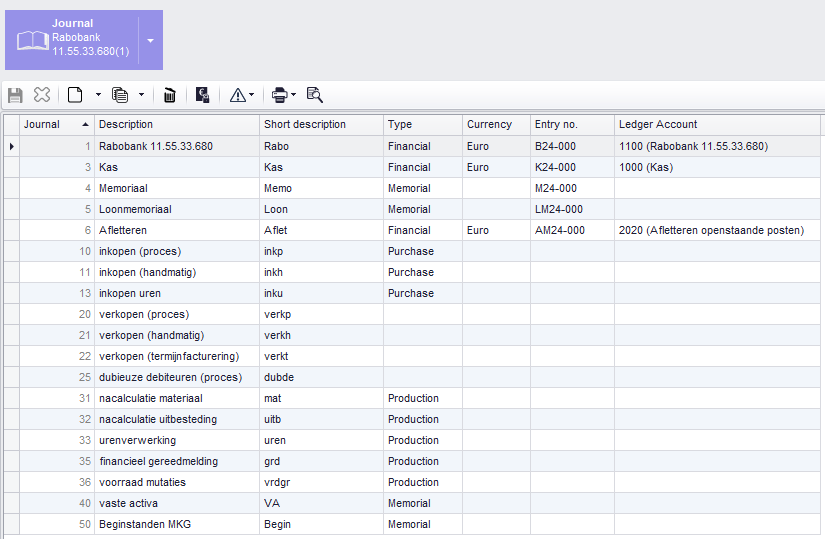The image size is (825, 539).
Task: Click the Save floppy disk icon
Action: tap(15, 95)
